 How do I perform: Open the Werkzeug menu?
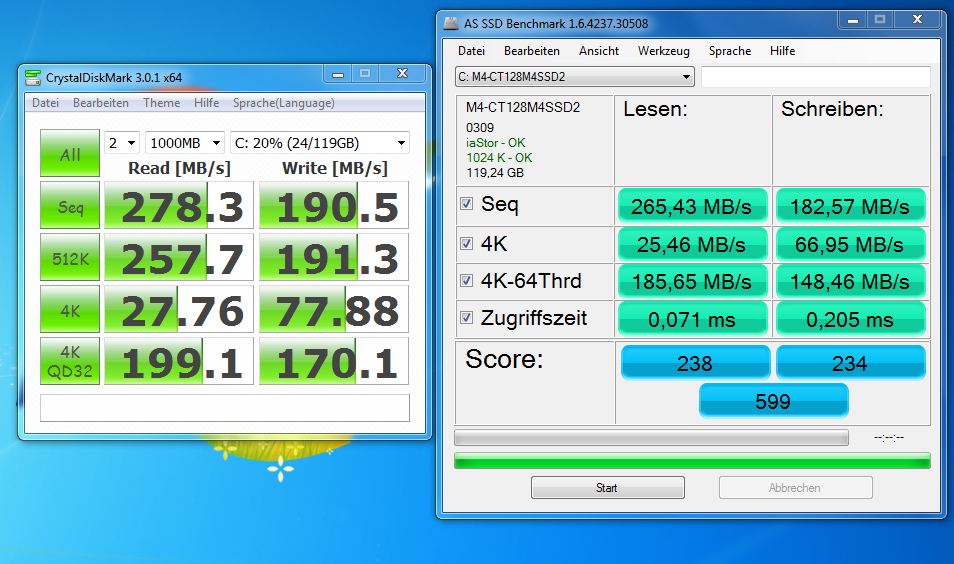click(x=664, y=51)
